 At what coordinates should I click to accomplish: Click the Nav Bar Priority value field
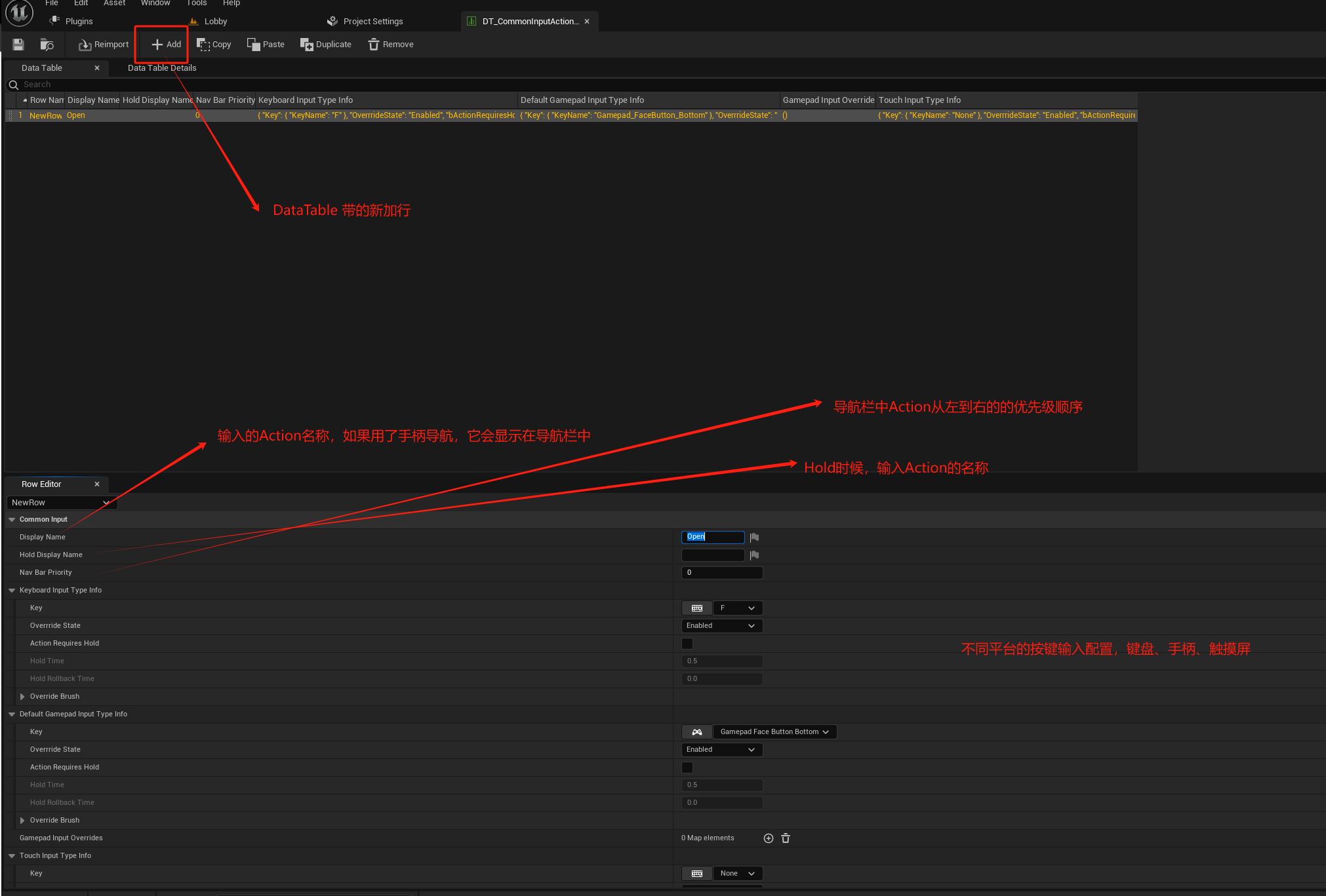coord(721,573)
